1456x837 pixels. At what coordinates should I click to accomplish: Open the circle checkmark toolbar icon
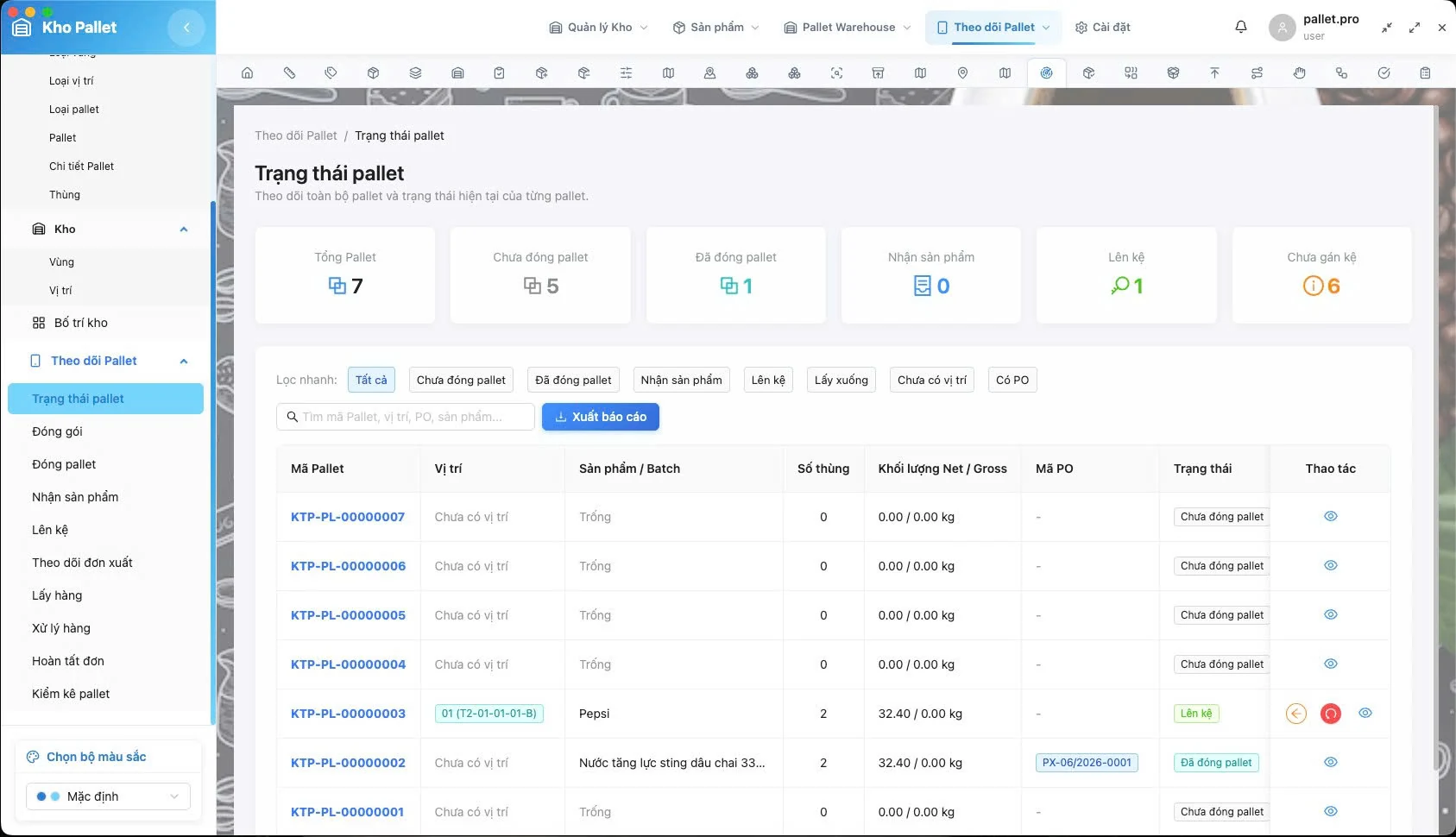[x=1384, y=73]
